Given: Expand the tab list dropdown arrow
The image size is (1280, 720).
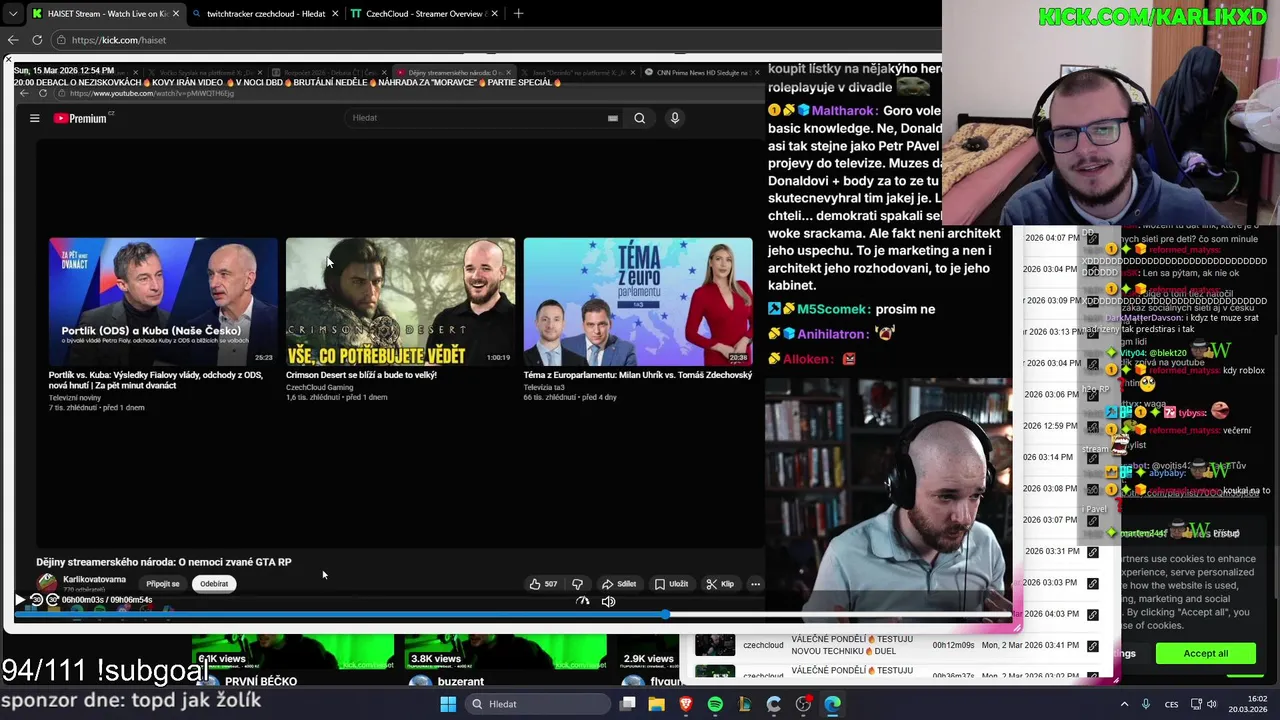Looking at the screenshot, I should pyautogui.click(x=12, y=14).
